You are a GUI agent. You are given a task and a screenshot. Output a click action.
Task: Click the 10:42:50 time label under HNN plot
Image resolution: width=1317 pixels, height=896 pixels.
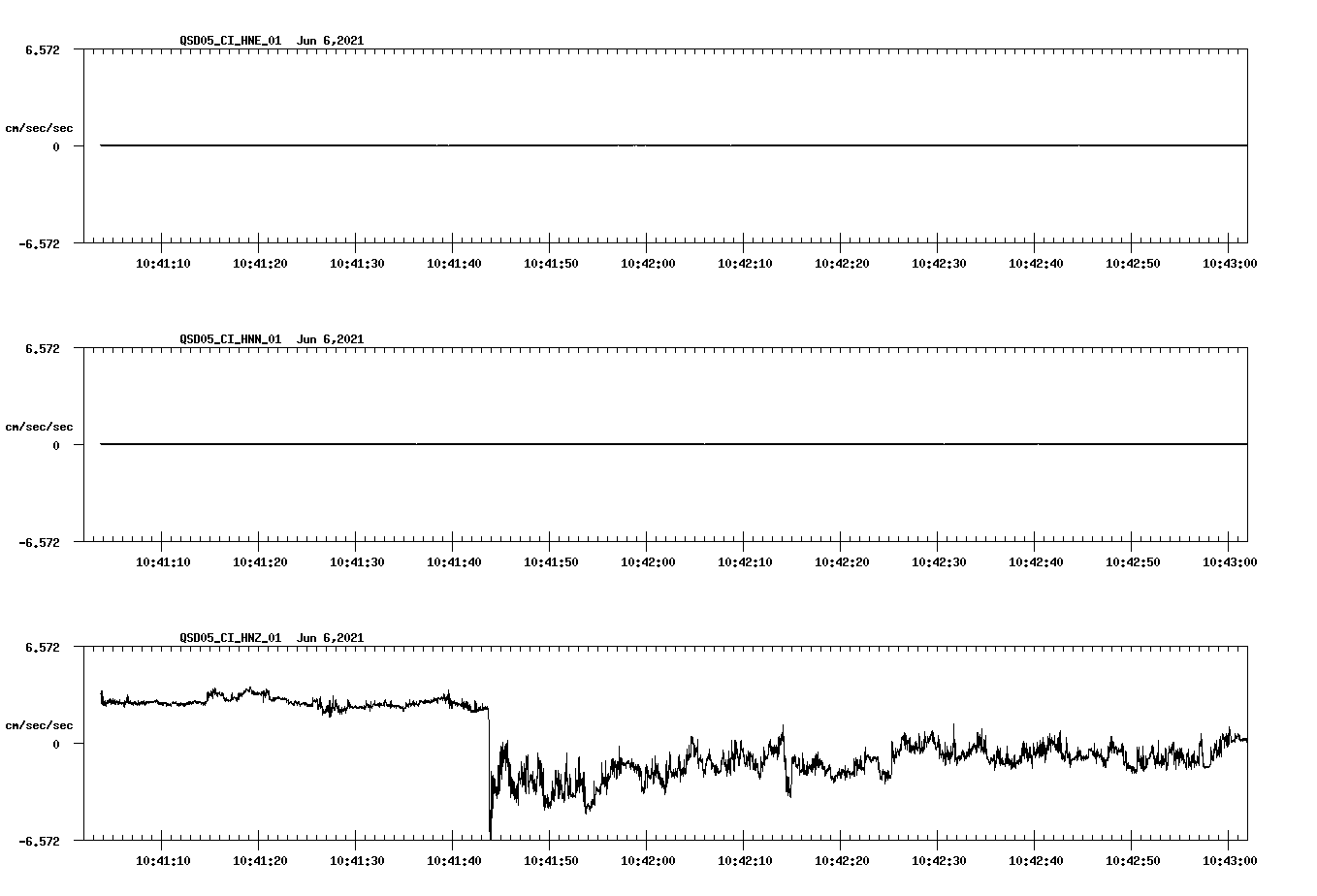coord(1133,562)
